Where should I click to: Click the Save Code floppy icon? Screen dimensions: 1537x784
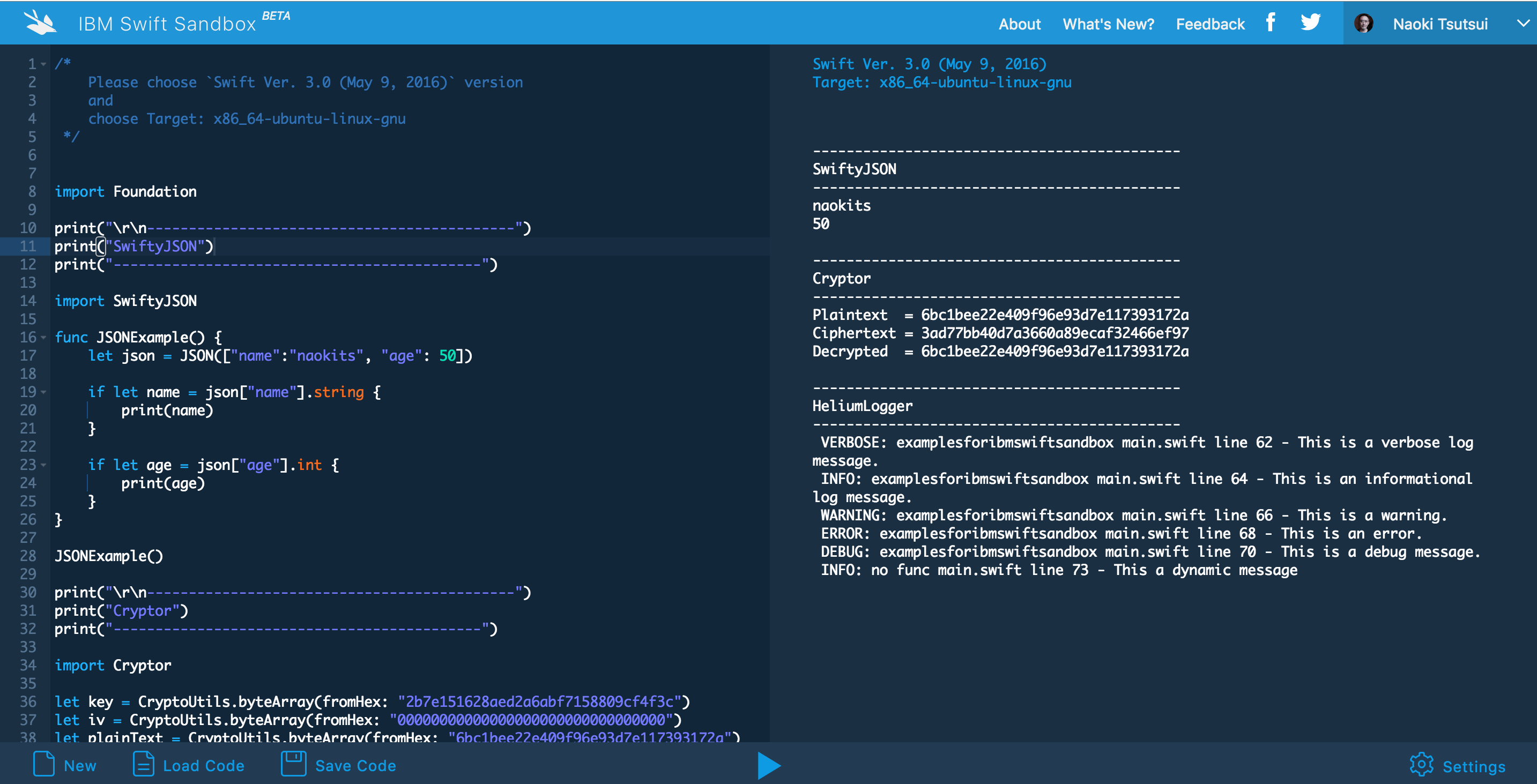[293, 764]
